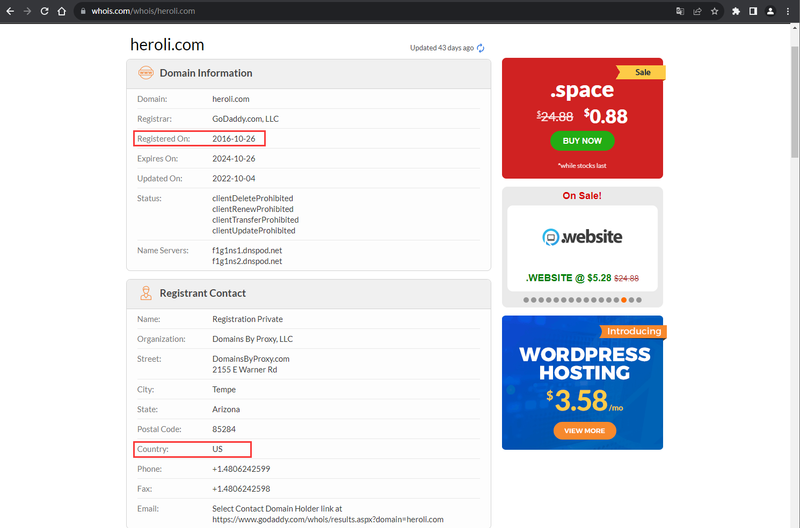Screen dimensions: 800x528
Task: Open the user profile icon
Action: pyautogui.click(x=770, y=11)
